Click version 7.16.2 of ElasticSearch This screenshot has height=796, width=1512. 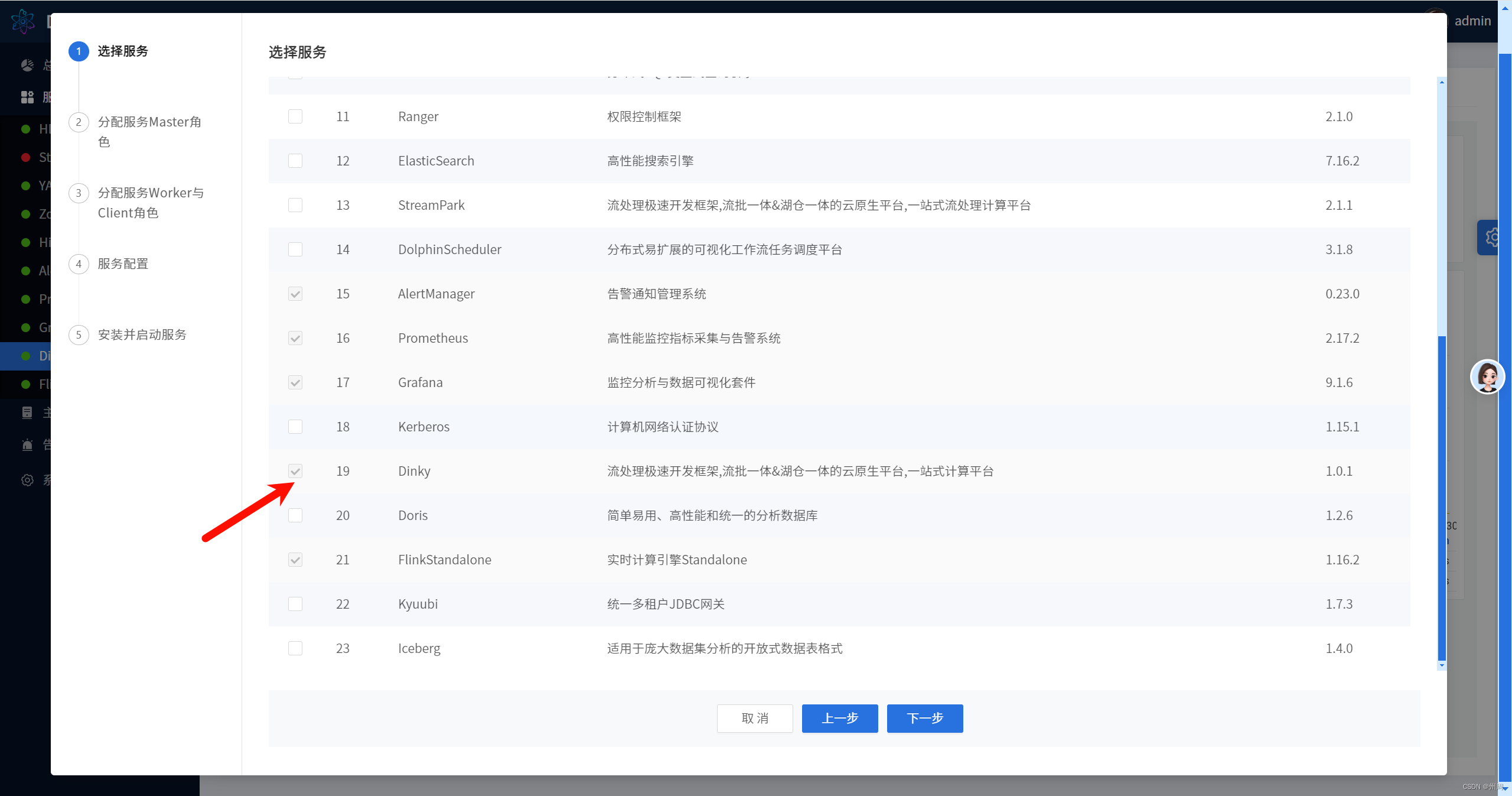[x=1342, y=161]
